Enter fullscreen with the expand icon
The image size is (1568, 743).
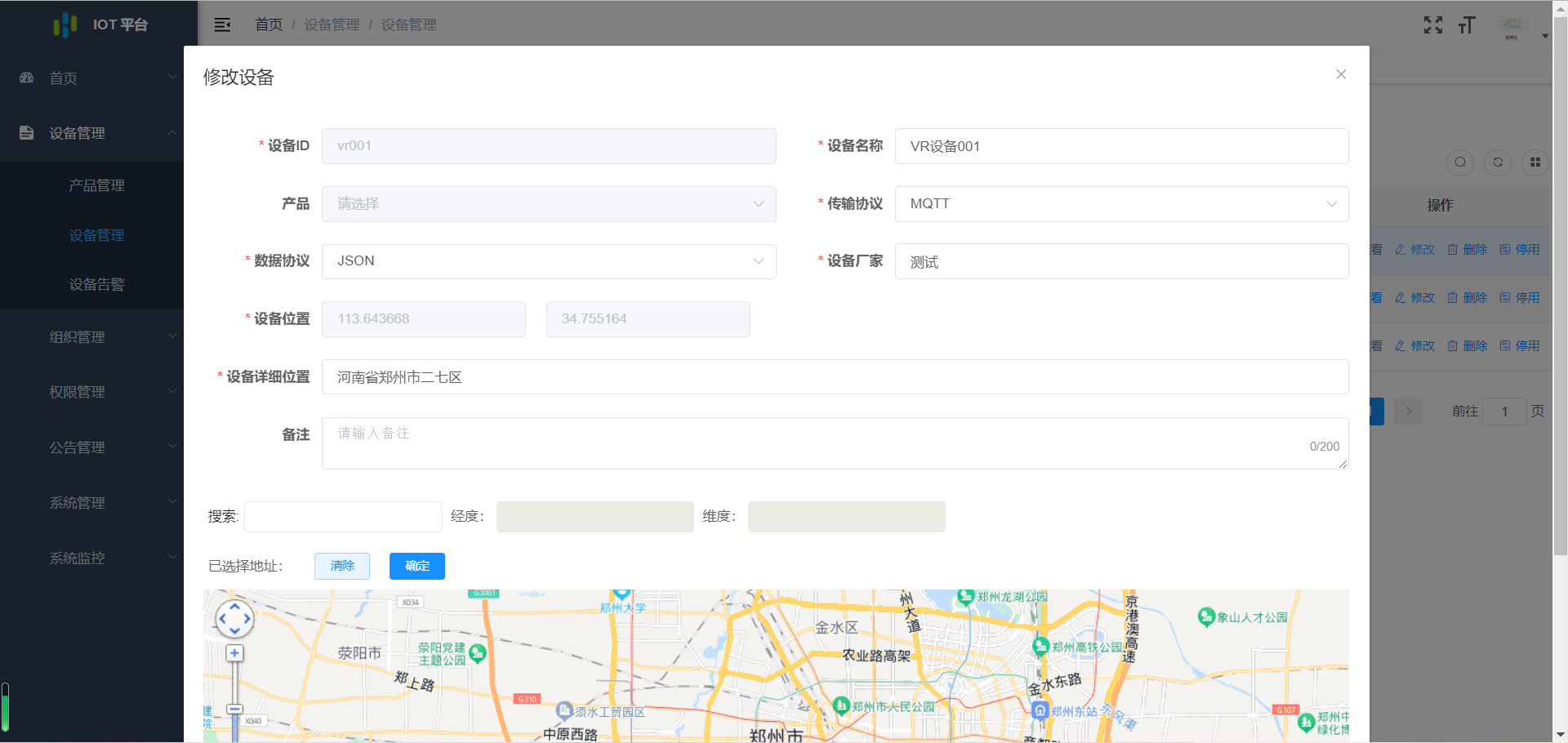pyautogui.click(x=1433, y=24)
